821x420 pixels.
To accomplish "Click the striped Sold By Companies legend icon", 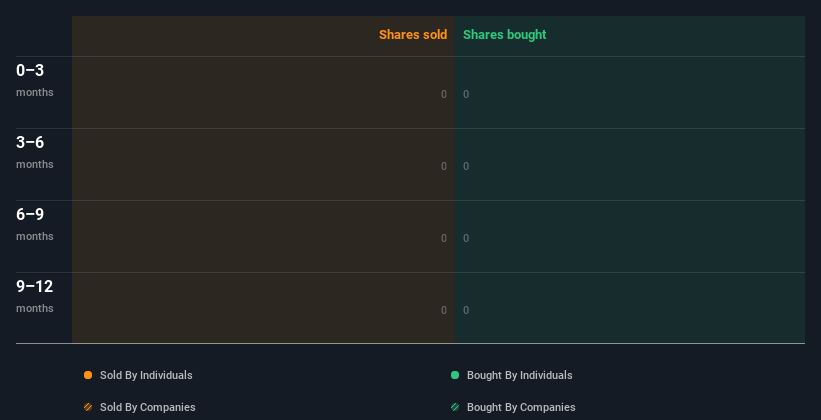I will [x=88, y=407].
